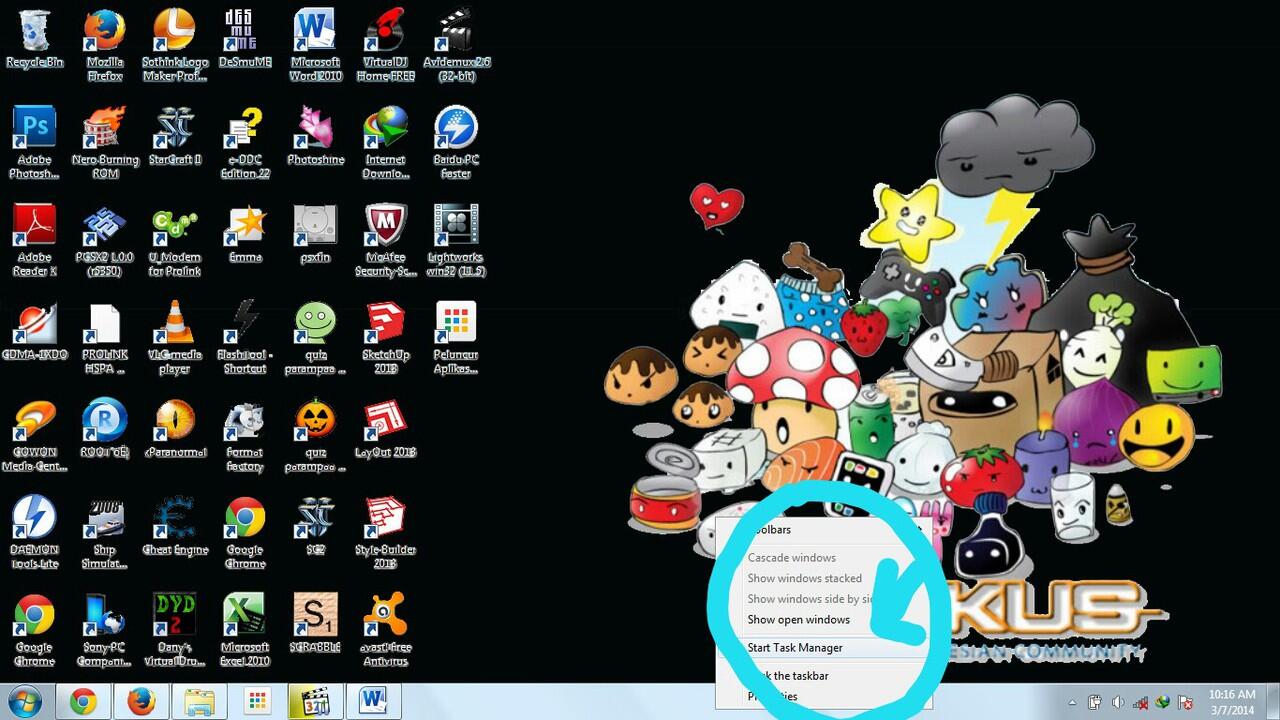Click the Avidemux clapperboard taskbar button

pyautogui.click(x=316, y=702)
